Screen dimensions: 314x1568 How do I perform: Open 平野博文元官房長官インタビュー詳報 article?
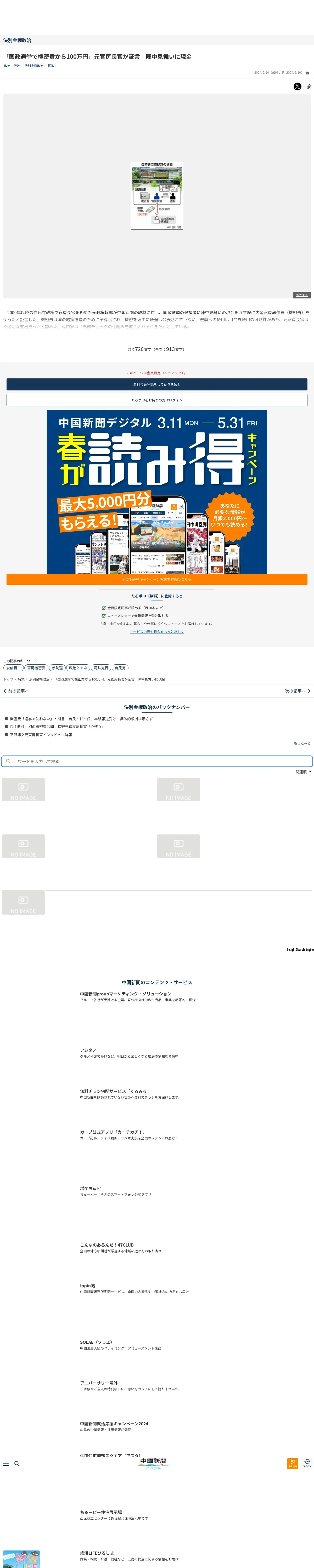coord(41,735)
